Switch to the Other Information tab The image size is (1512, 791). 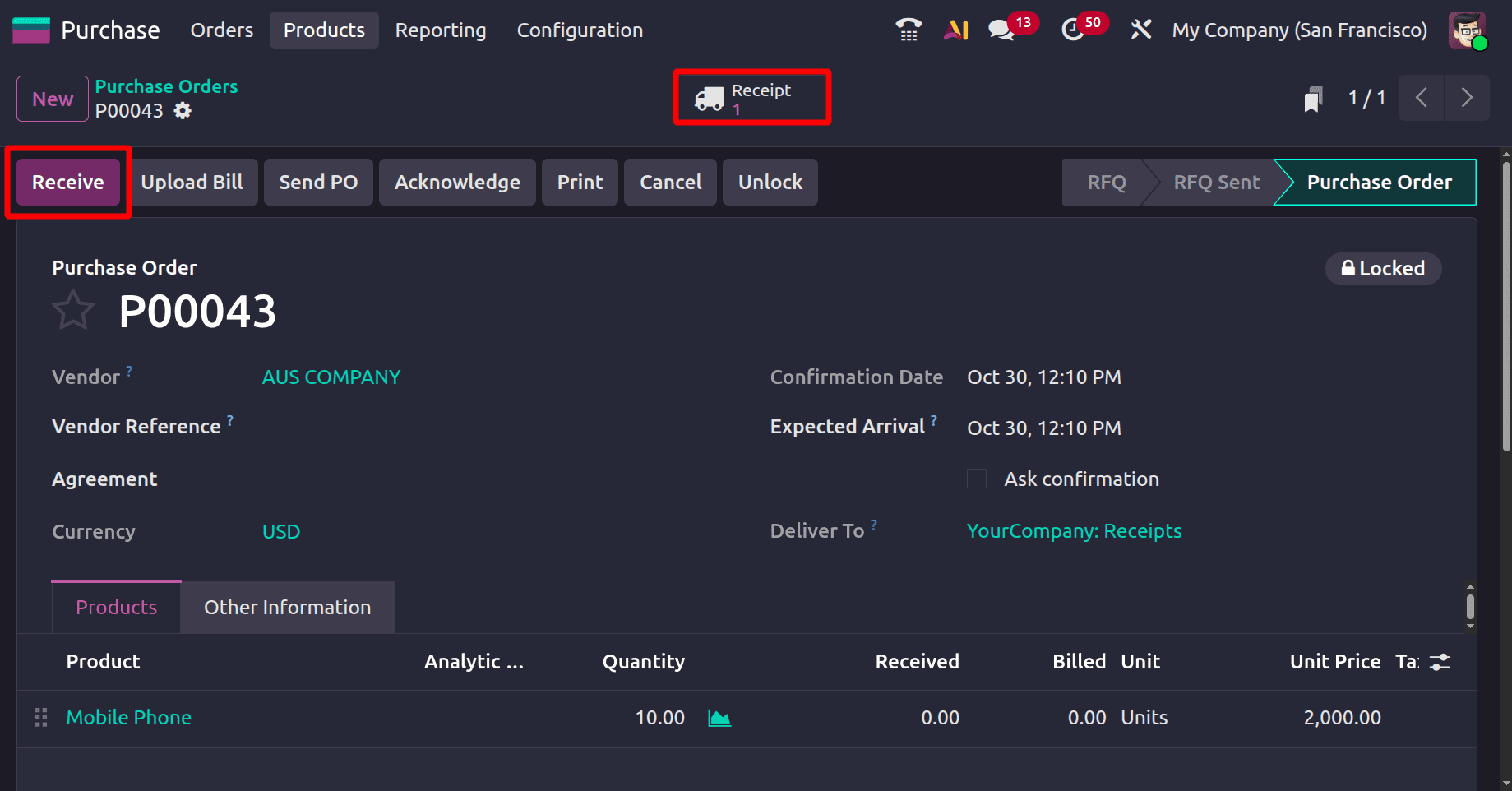pos(287,607)
